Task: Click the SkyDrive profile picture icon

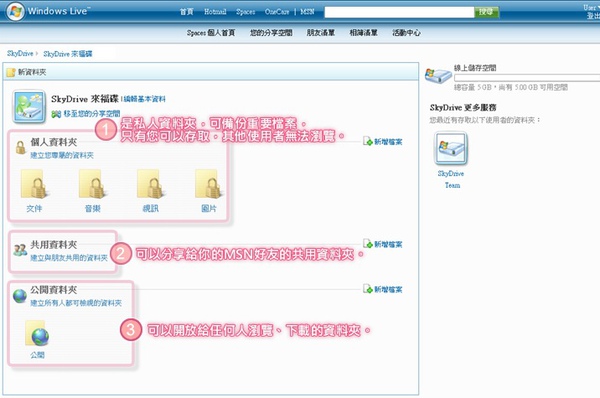Action: pos(29,107)
